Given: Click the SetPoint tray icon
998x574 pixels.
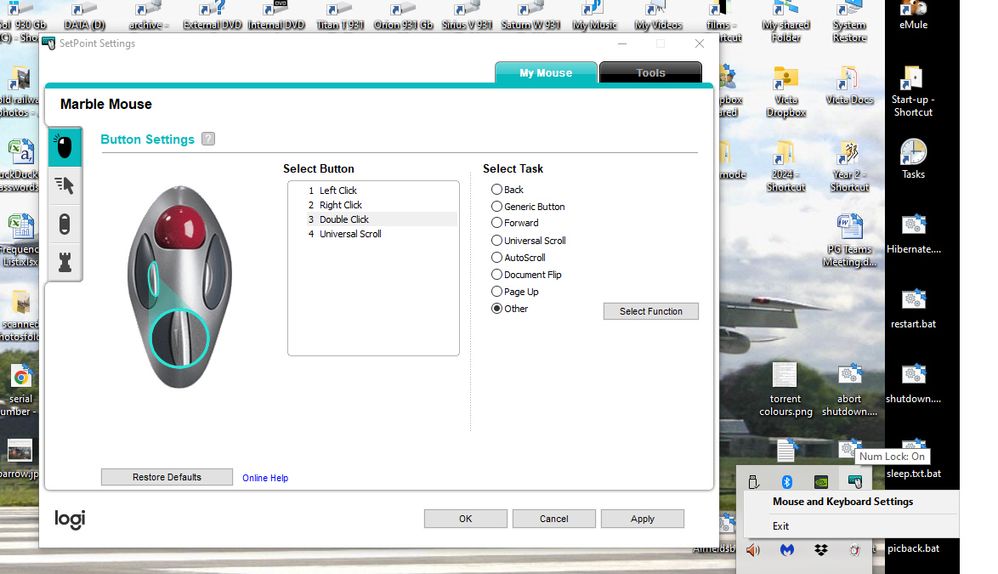Looking at the screenshot, I should tap(855, 481).
